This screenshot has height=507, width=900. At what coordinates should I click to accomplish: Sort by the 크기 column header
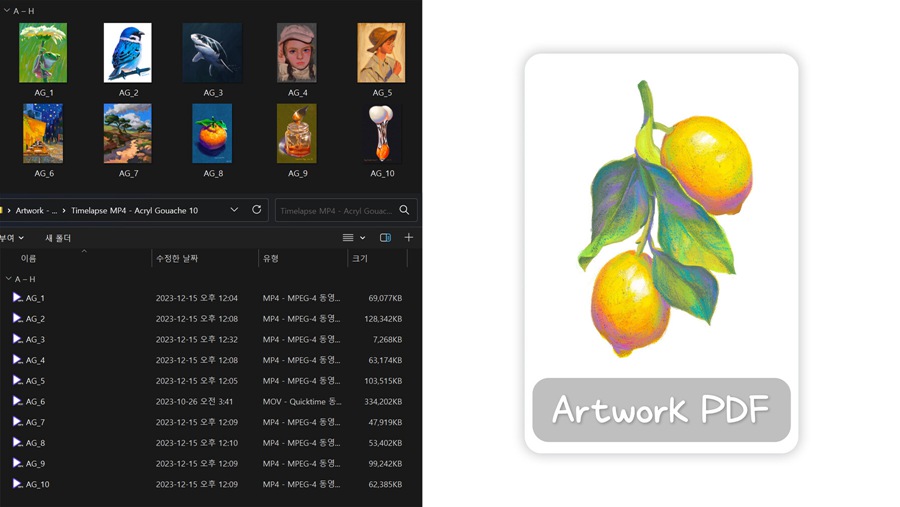tap(360, 259)
